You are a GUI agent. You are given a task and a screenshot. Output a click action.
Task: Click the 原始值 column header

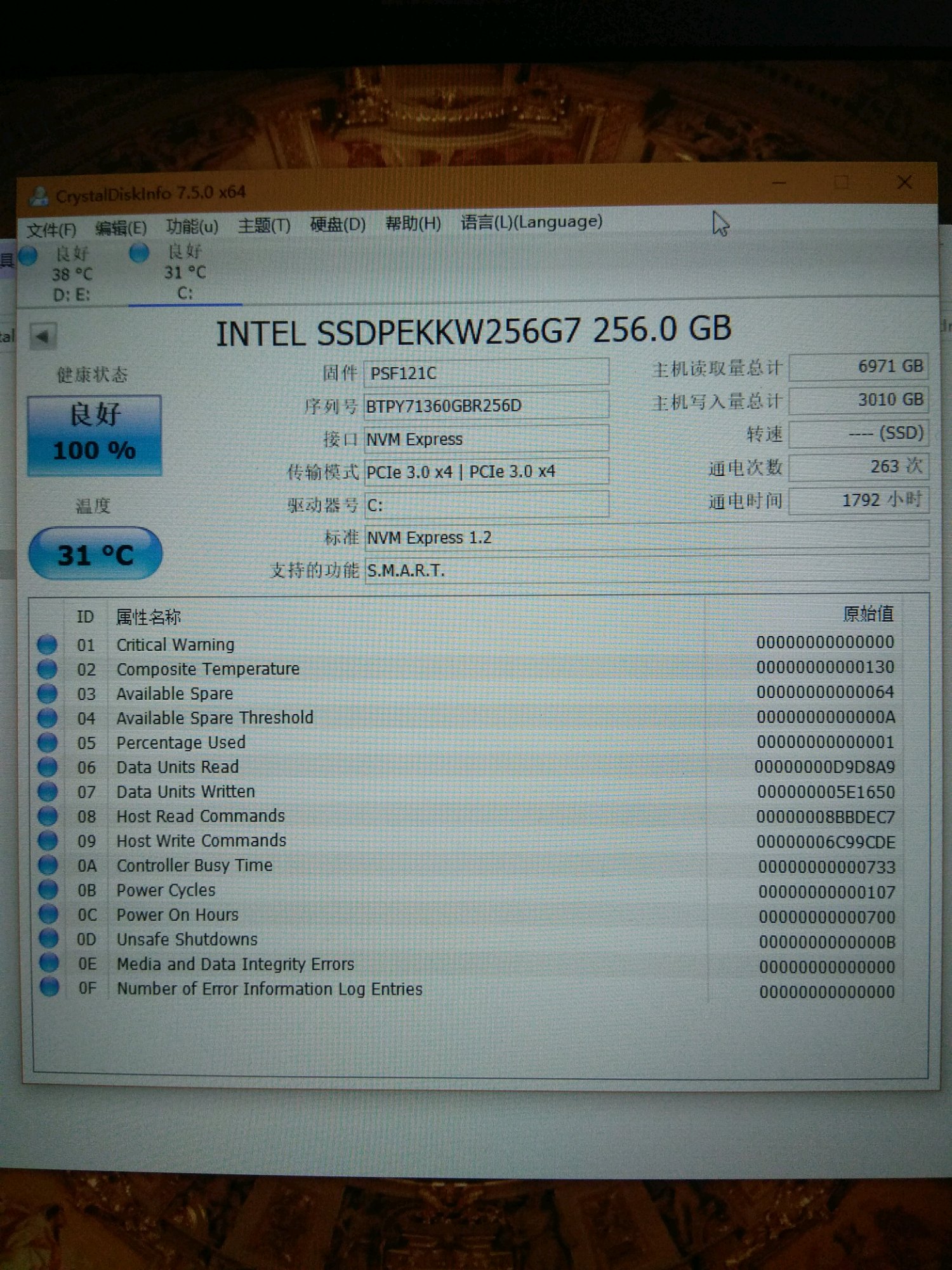(868, 613)
